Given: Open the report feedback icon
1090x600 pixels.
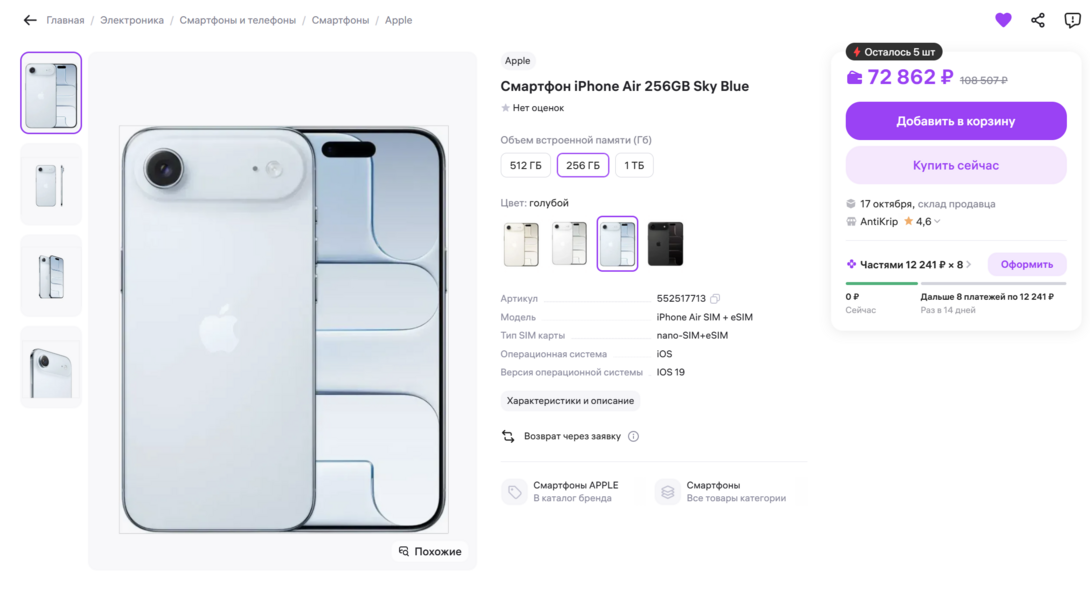Looking at the screenshot, I should coord(1072,20).
